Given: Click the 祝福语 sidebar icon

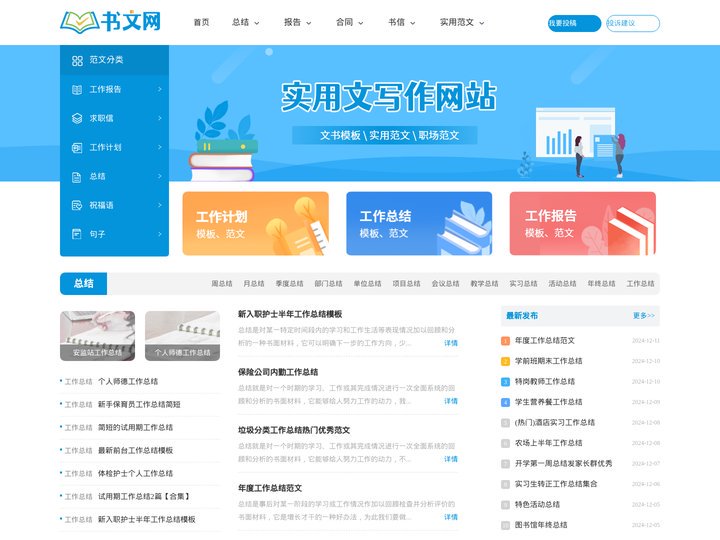Looking at the screenshot, I should pyautogui.click(x=77, y=205).
